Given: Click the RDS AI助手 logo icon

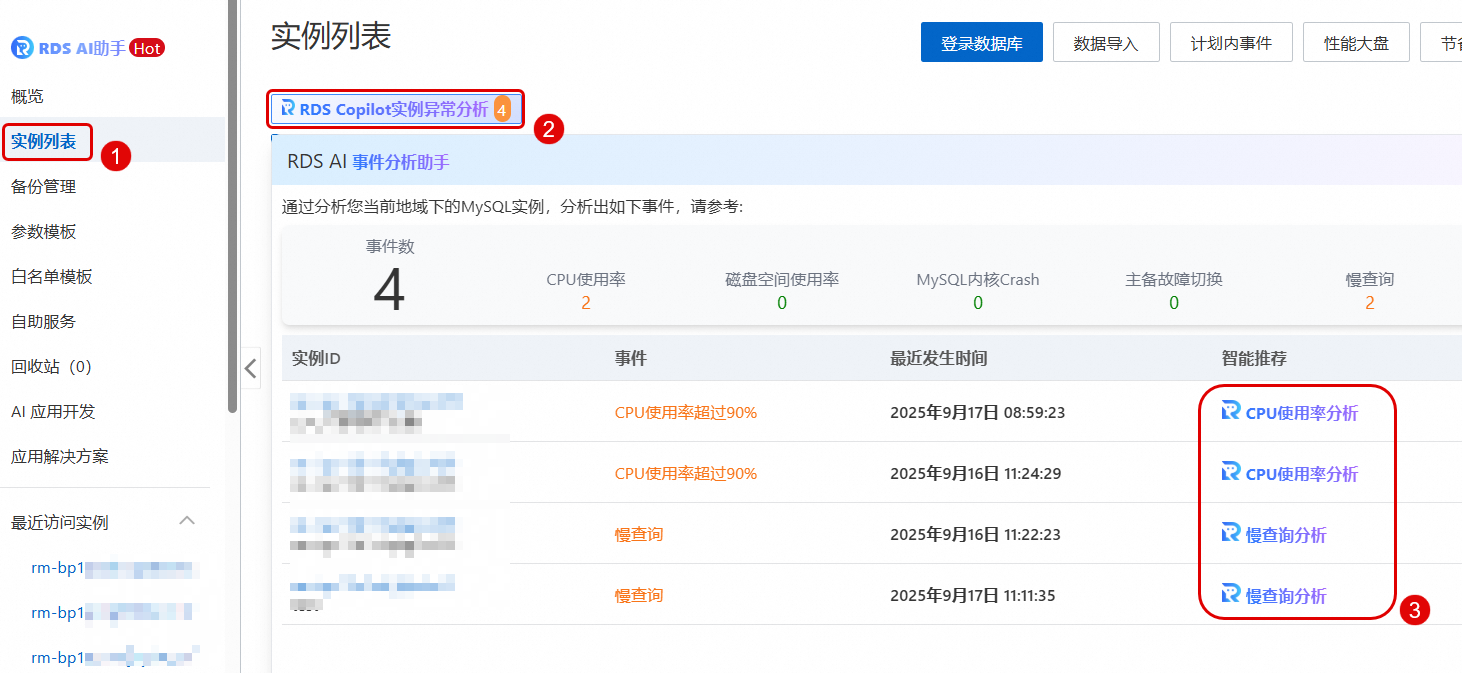Looking at the screenshot, I should point(21,48).
